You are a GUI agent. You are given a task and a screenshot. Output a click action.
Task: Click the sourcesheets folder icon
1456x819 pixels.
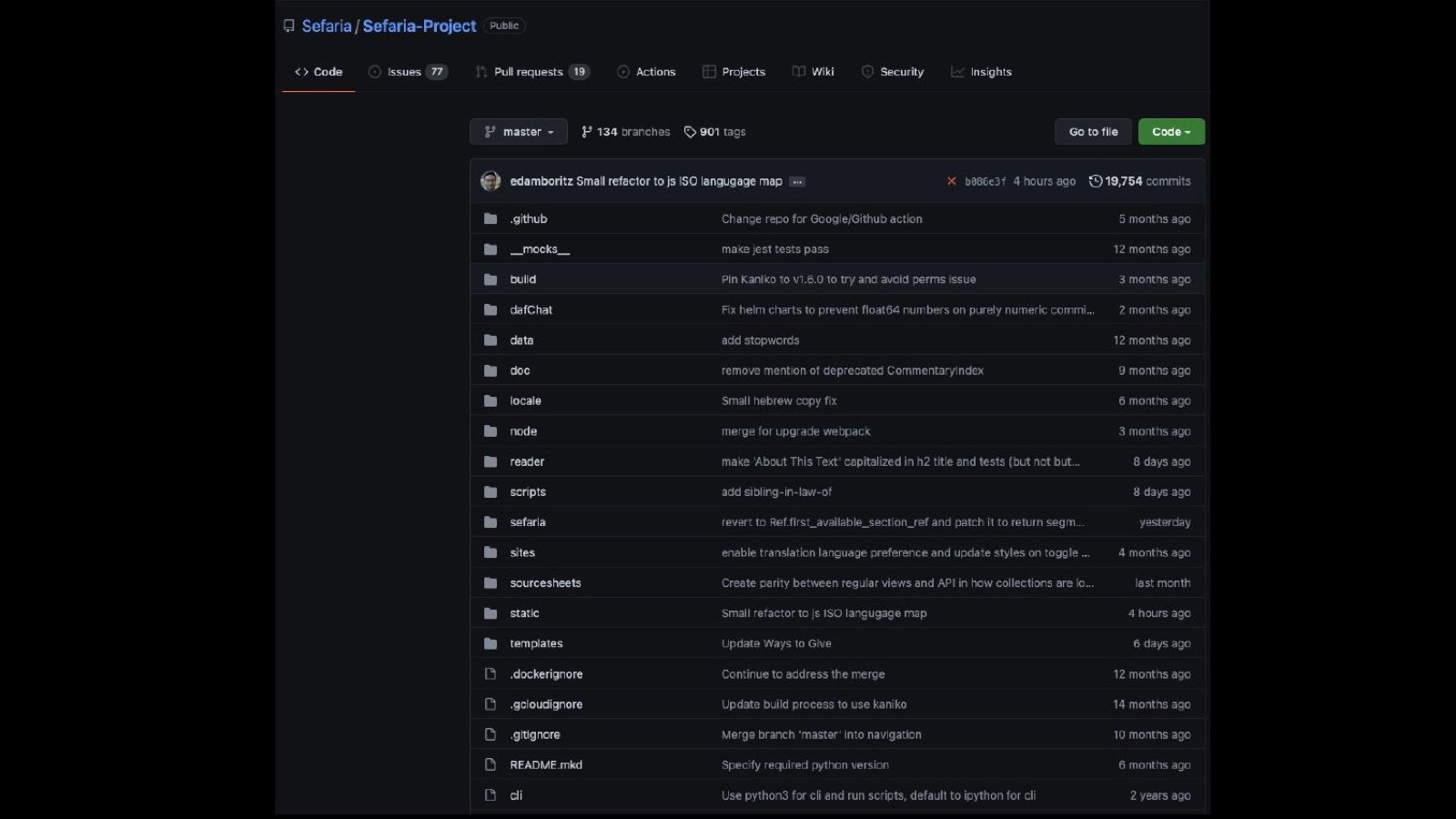click(490, 582)
